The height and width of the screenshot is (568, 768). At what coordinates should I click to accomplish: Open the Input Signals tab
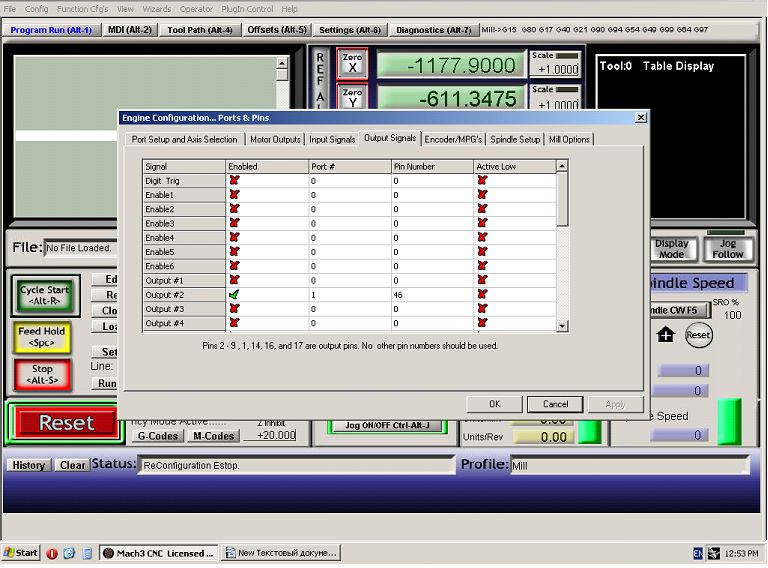pos(332,140)
